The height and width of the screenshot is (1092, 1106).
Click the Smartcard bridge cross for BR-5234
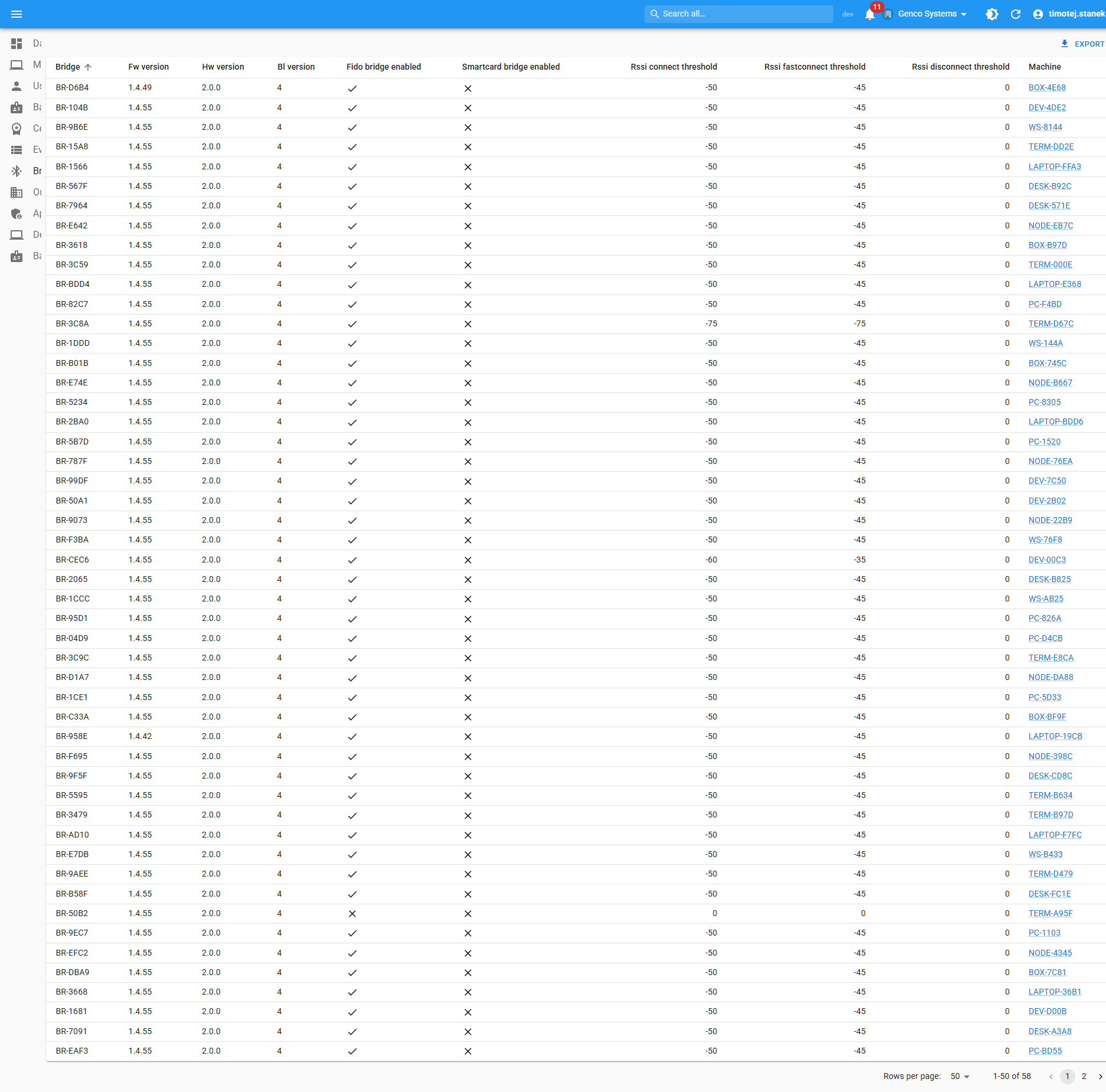click(x=467, y=403)
